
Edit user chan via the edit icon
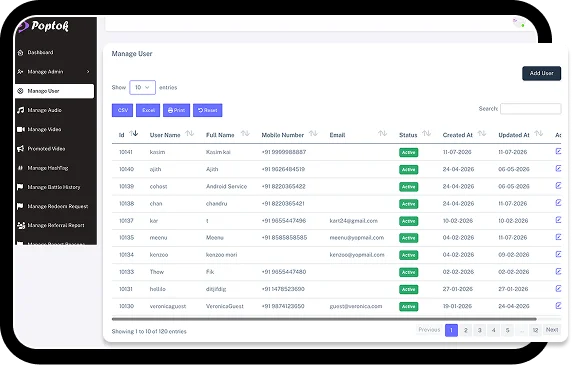click(558, 203)
